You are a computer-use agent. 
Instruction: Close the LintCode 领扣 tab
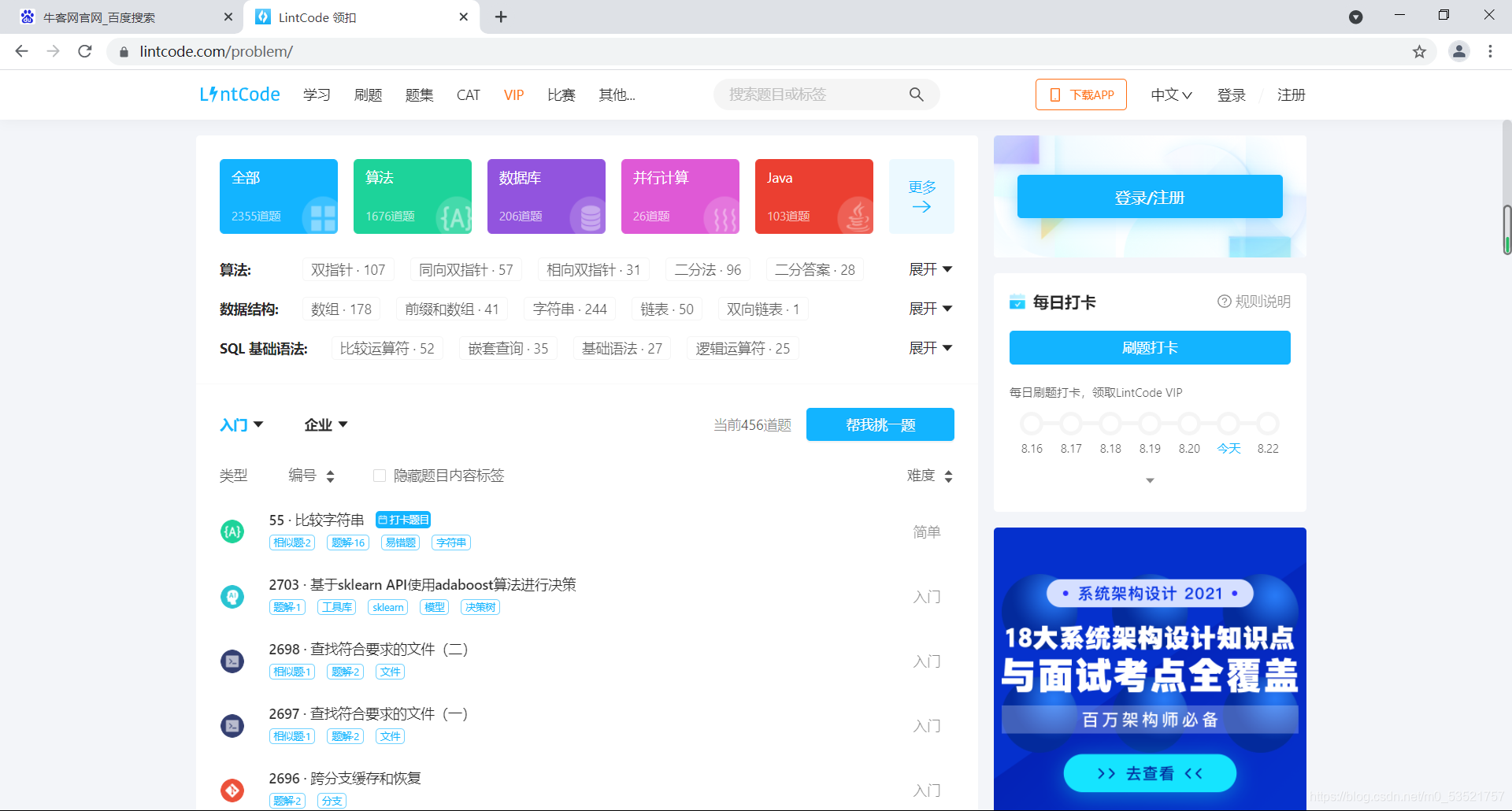[x=464, y=17]
